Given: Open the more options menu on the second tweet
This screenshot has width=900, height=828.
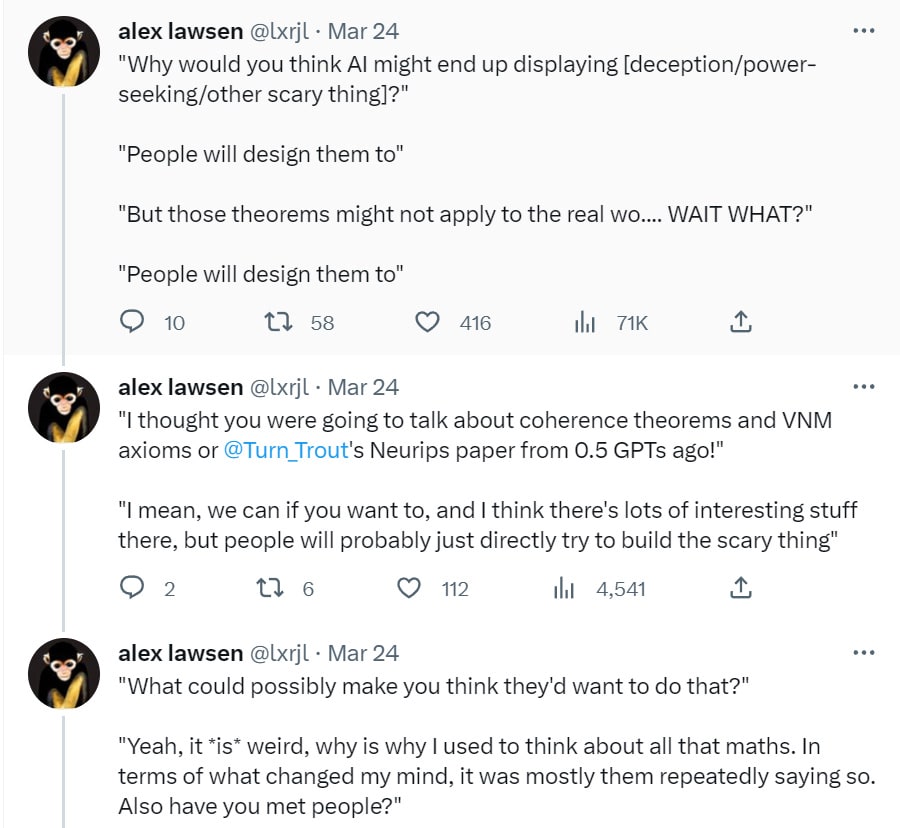Looking at the screenshot, I should pyautogui.click(x=864, y=387).
